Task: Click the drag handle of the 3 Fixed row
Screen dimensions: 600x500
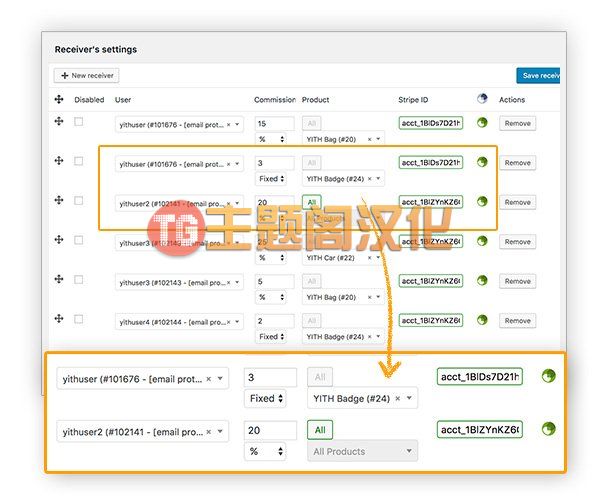Action: (59, 161)
